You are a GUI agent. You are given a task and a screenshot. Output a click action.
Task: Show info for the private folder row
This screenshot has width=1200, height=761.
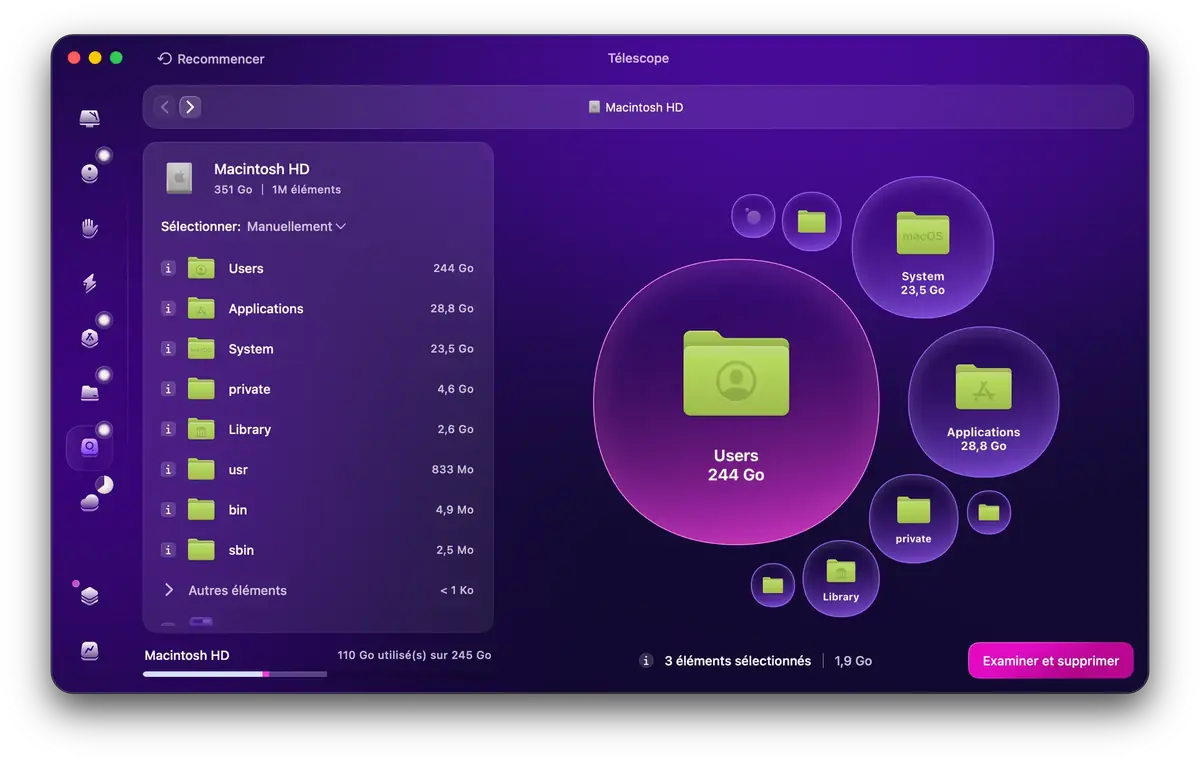coord(168,389)
